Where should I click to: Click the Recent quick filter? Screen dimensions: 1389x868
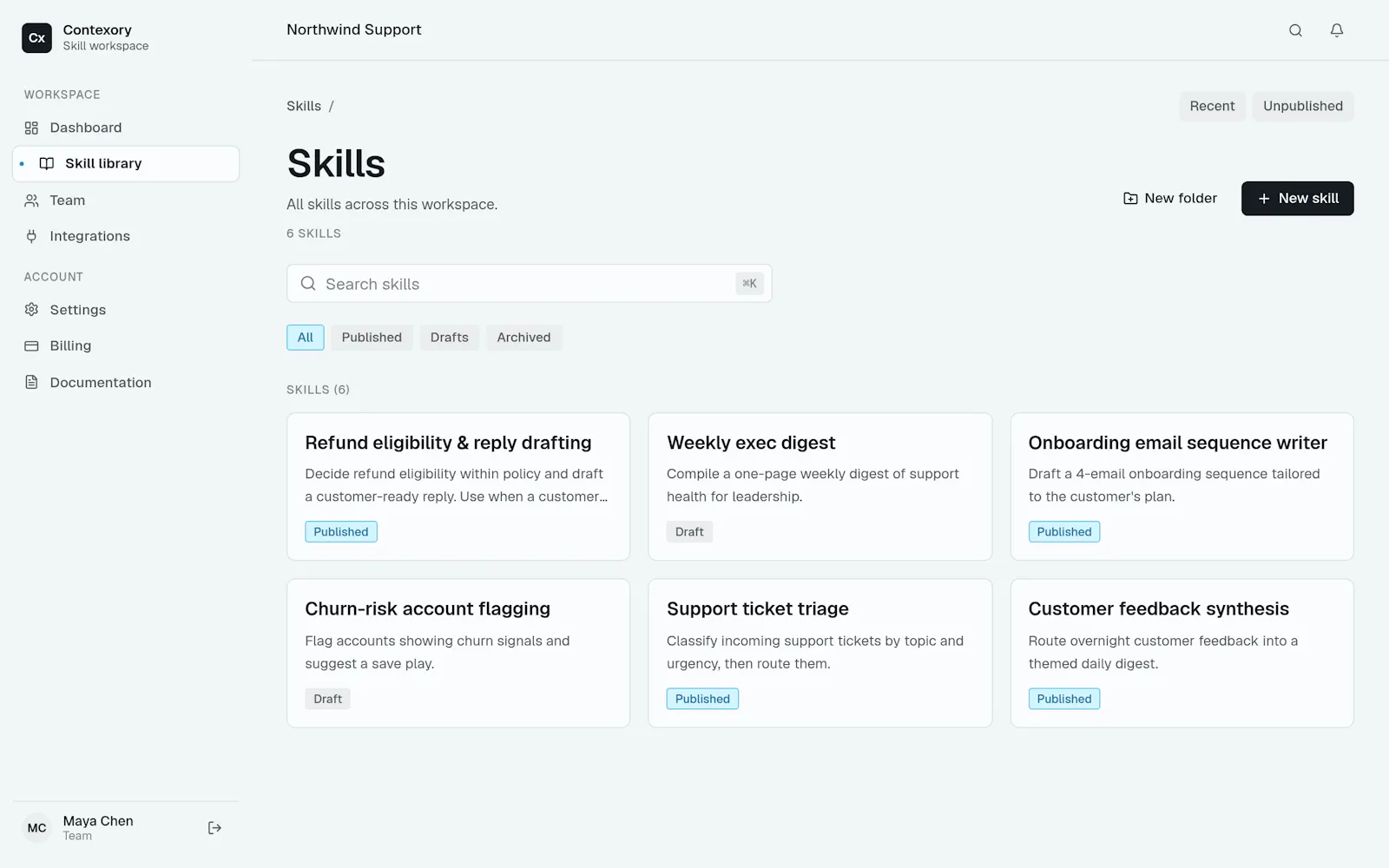[1212, 106]
